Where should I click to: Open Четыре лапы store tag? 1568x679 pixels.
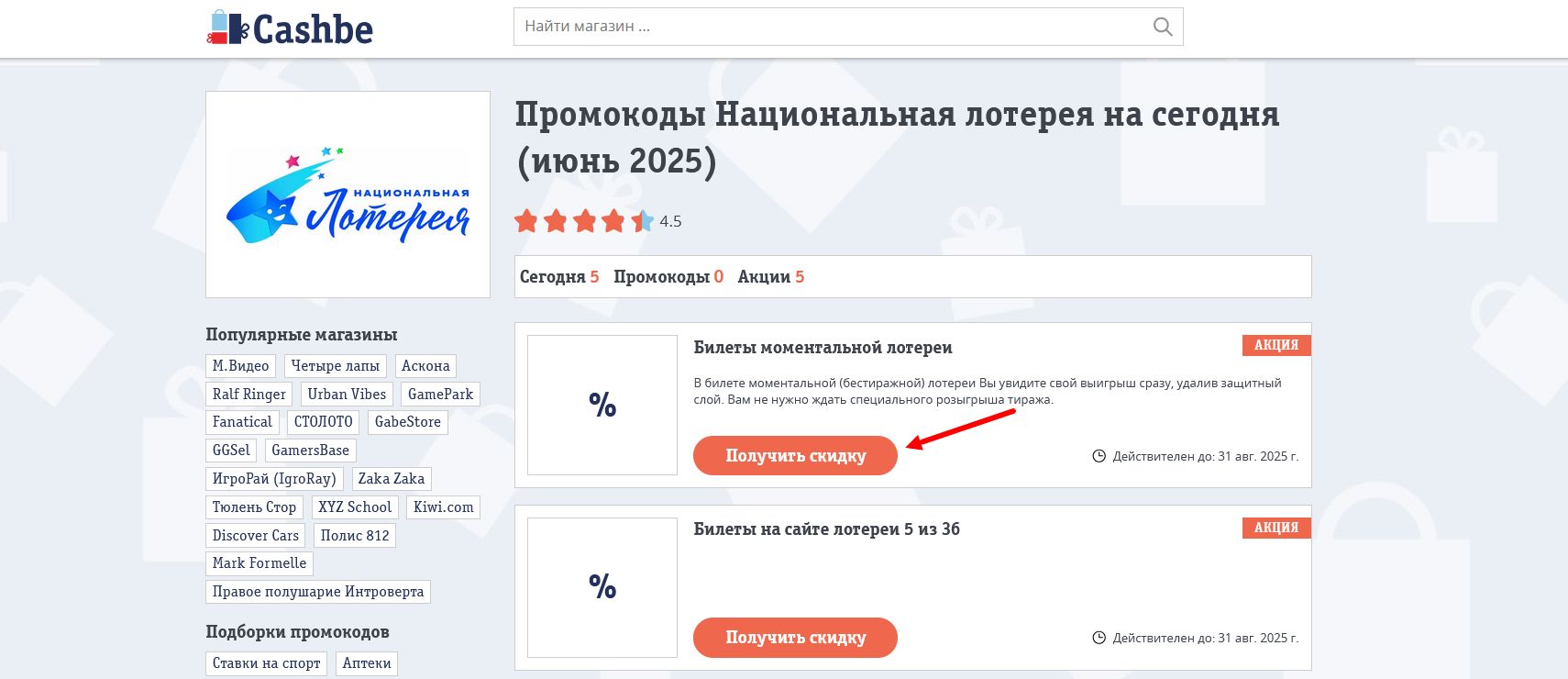336,366
